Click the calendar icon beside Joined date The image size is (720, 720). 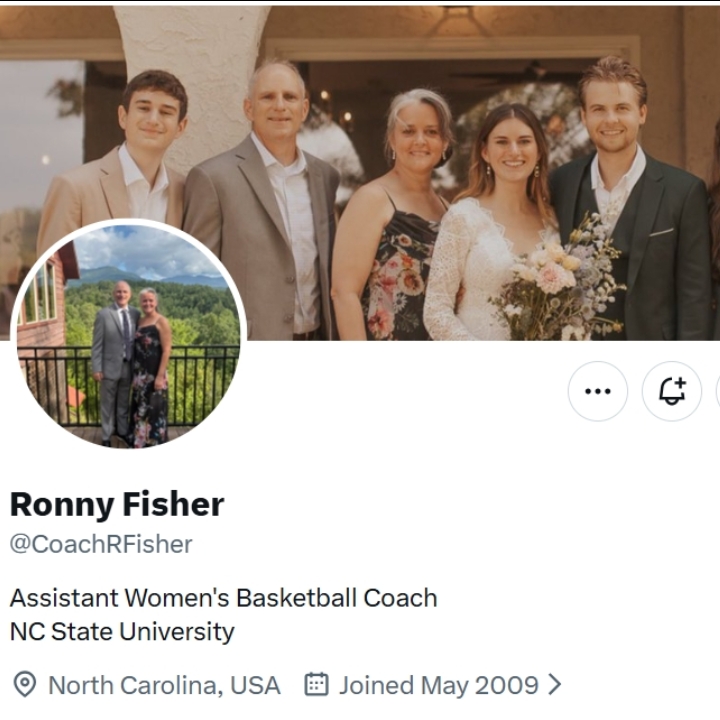pyautogui.click(x=316, y=685)
